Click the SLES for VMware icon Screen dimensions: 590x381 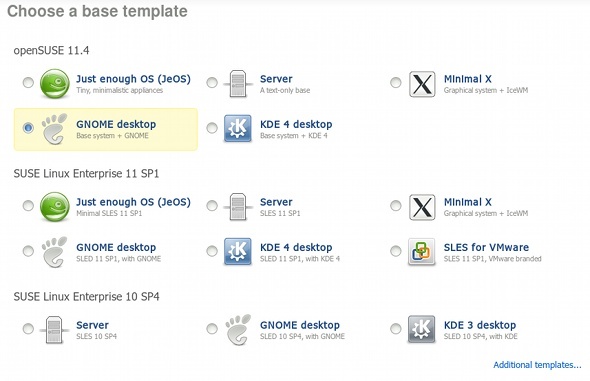(421, 252)
